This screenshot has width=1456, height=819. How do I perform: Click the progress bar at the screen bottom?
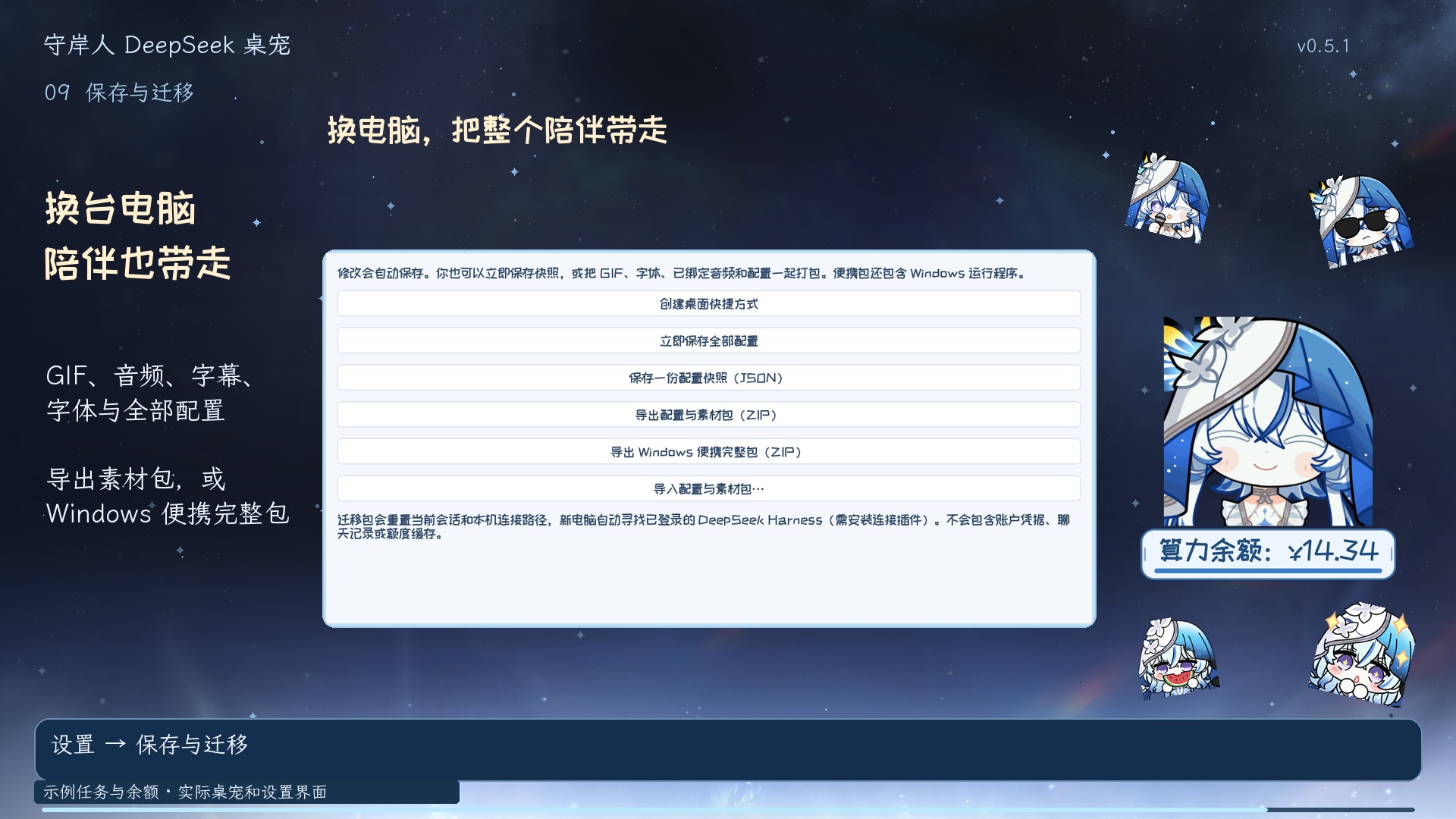click(x=728, y=810)
